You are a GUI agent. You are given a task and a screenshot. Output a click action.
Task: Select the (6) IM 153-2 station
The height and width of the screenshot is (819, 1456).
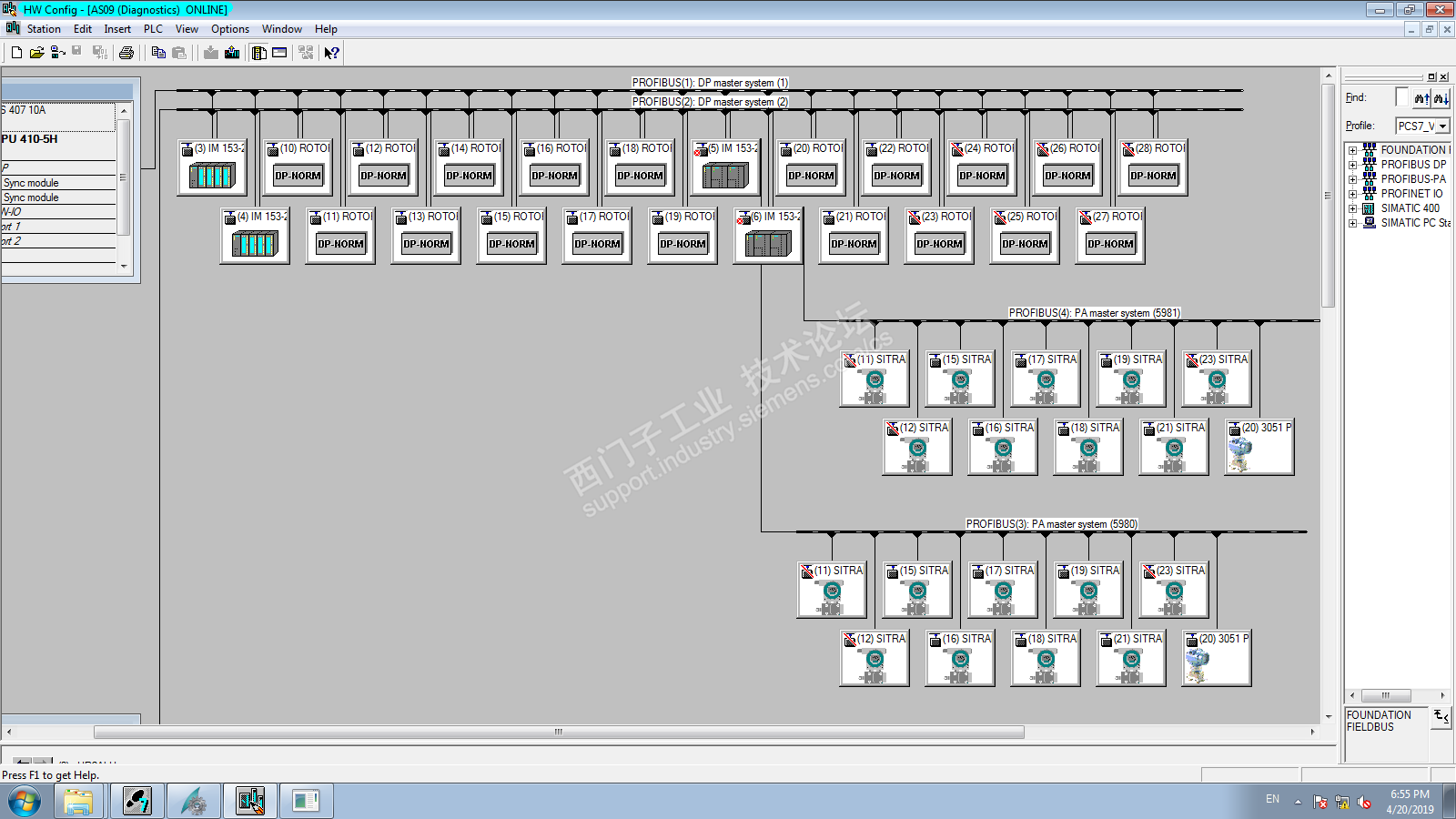(x=768, y=235)
